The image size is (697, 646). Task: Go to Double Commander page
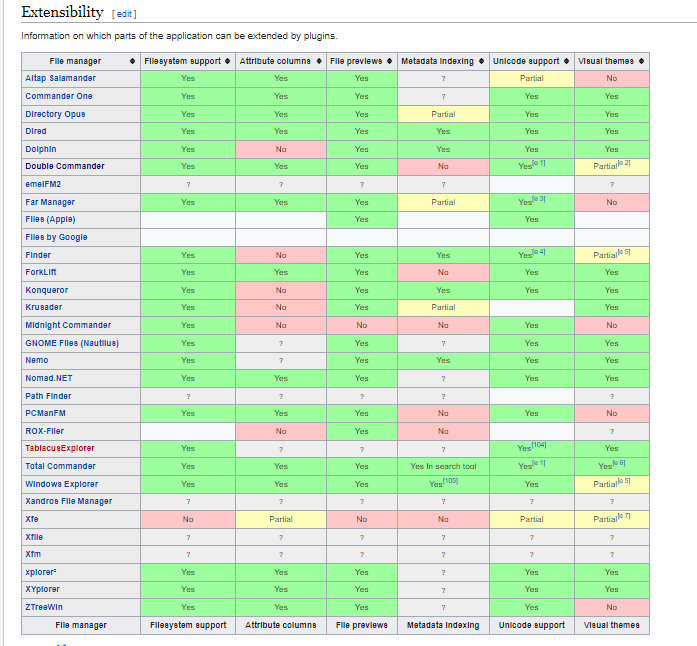coord(65,166)
